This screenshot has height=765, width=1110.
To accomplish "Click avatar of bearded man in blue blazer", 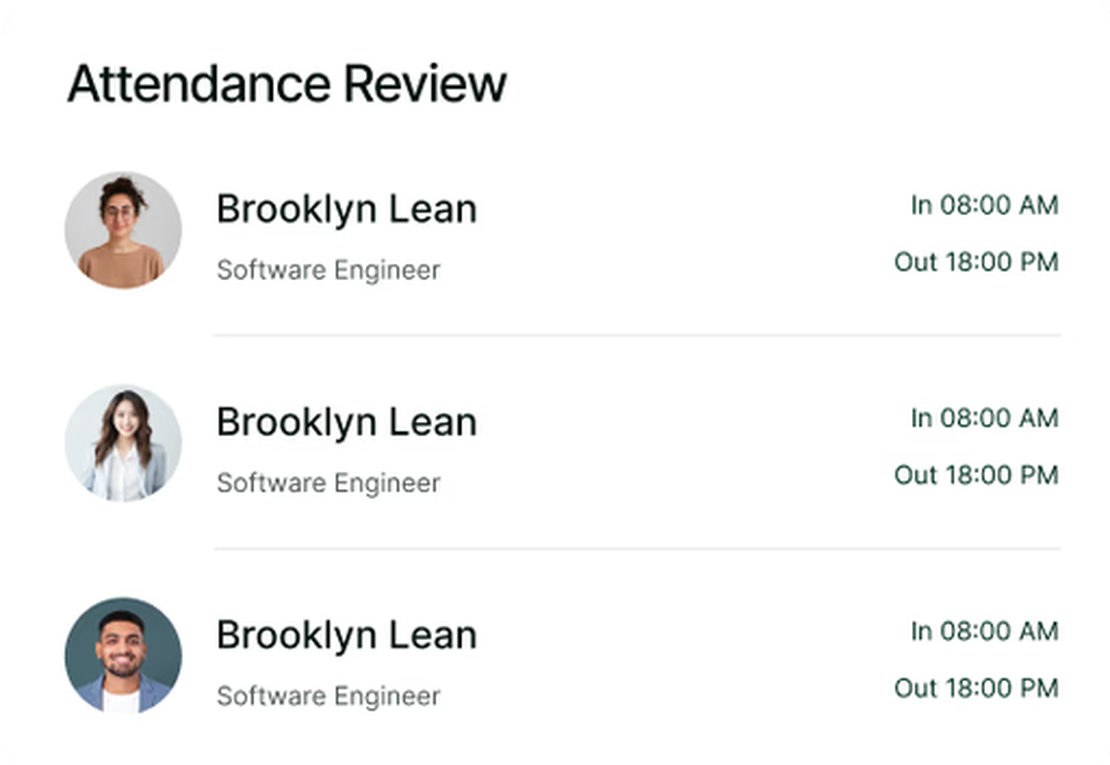I will coord(123,656).
